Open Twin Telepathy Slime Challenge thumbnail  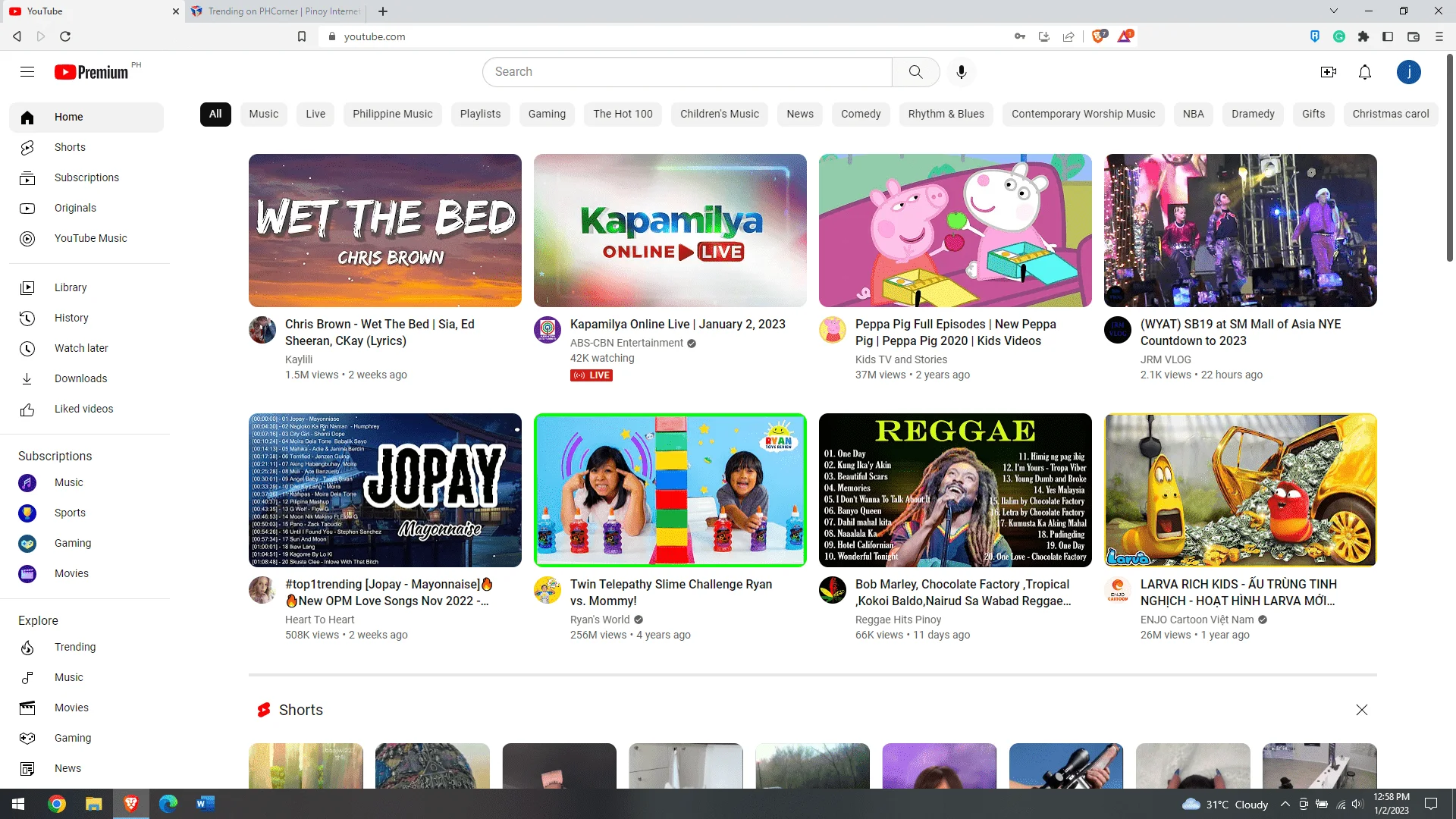point(670,490)
